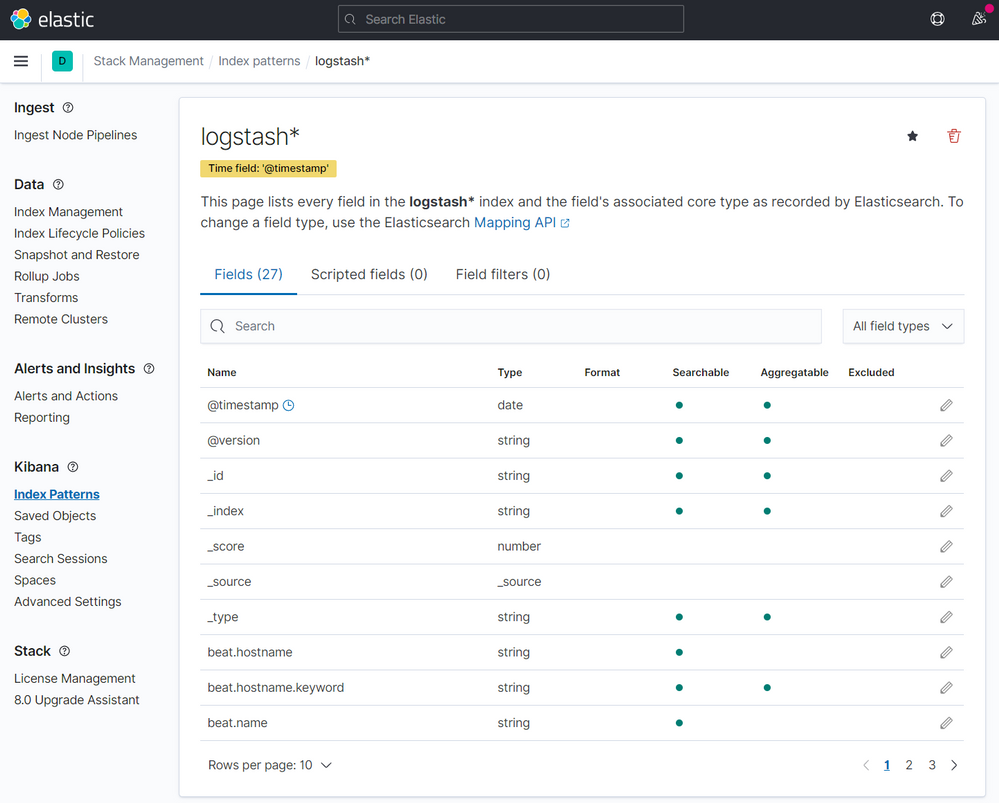Edit the _index field
The image size is (999, 803).
pos(946,511)
